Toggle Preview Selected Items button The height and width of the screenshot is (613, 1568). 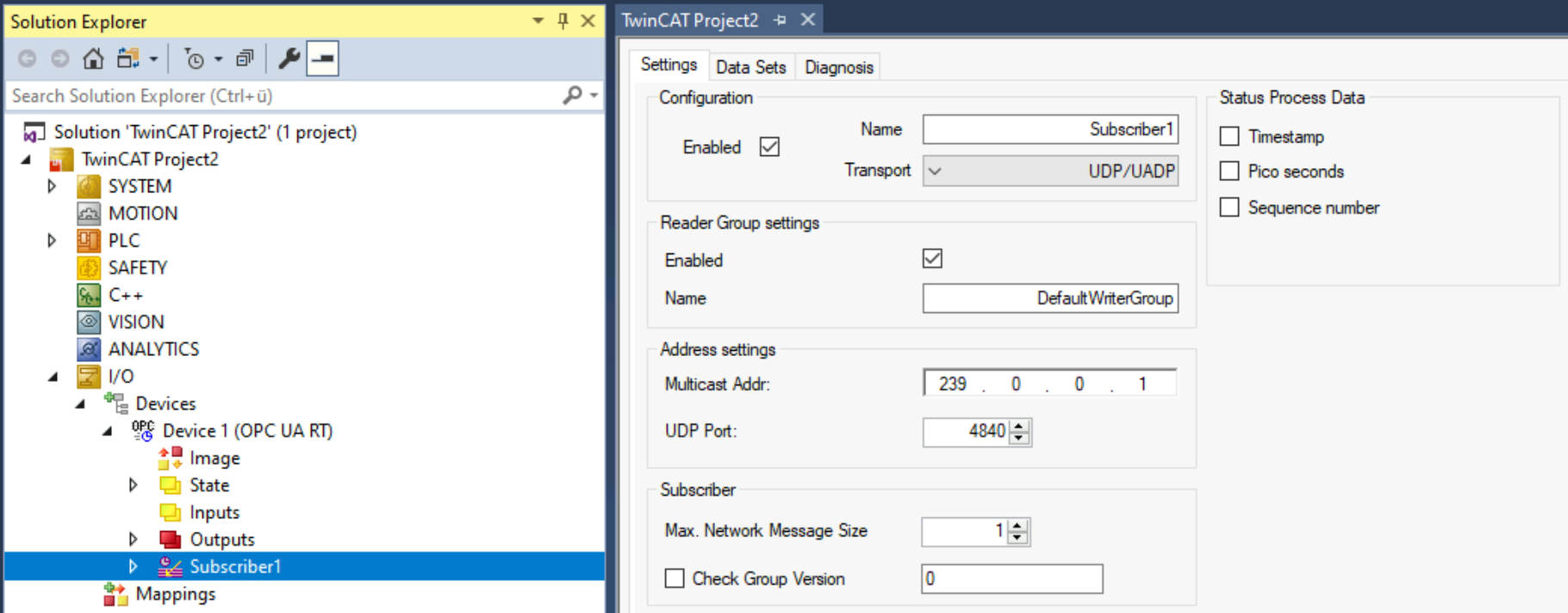click(x=322, y=59)
